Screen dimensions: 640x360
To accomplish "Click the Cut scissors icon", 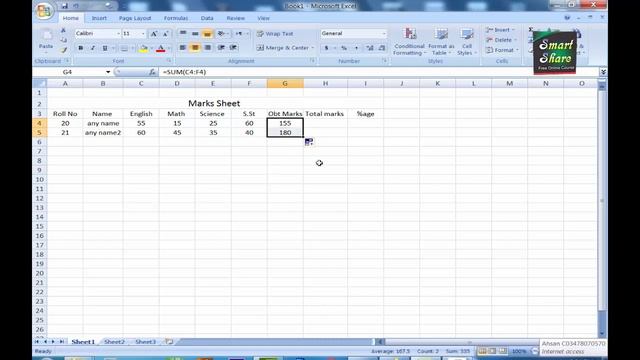I will [x=63, y=31].
